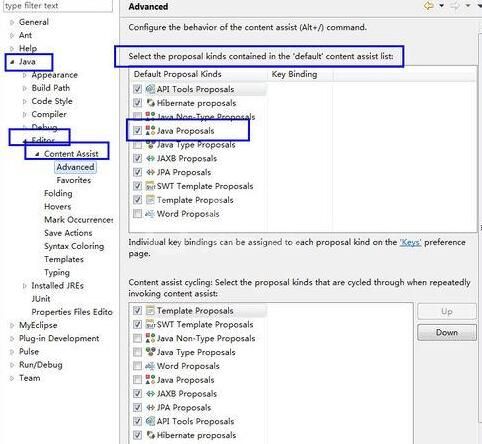Click SWT Template Proposals icon in cycling list
The image size is (482, 444).
(150, 324)
